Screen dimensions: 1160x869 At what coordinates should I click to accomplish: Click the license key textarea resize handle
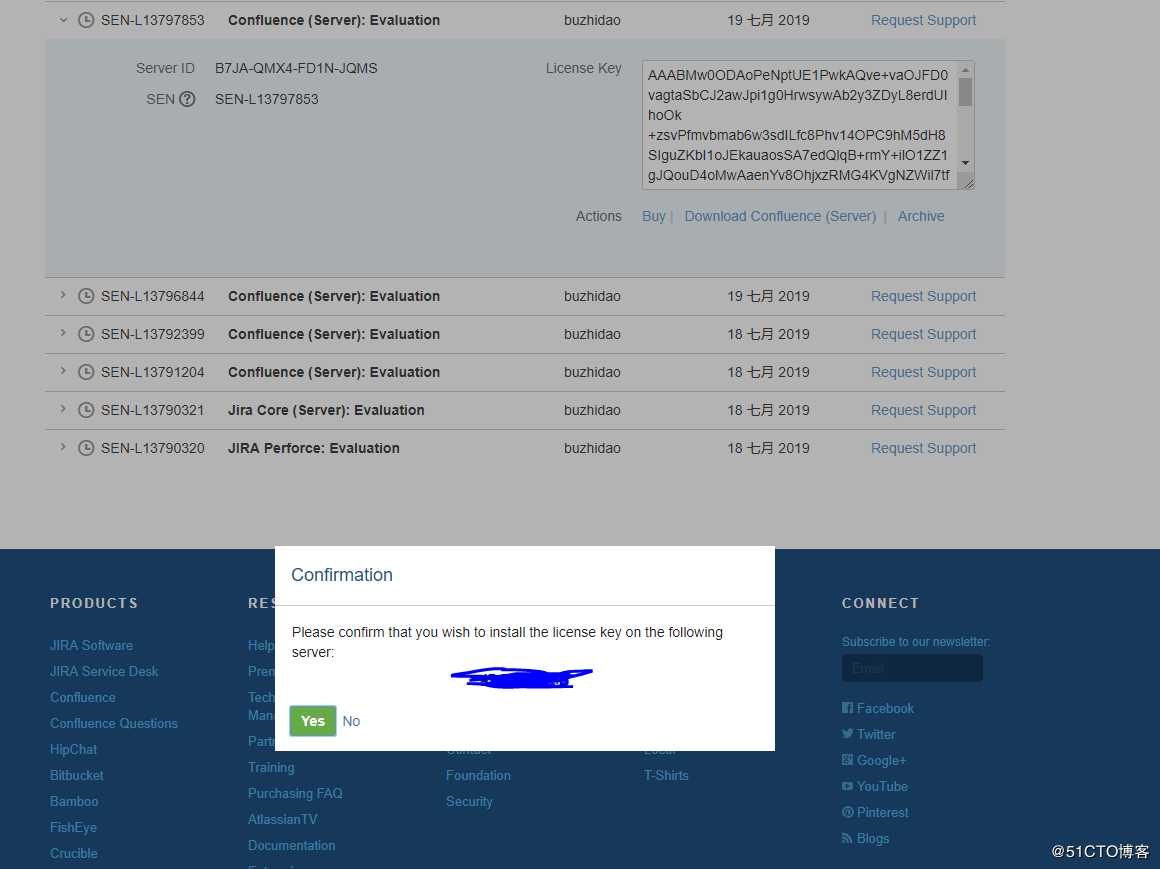[966, 182]
